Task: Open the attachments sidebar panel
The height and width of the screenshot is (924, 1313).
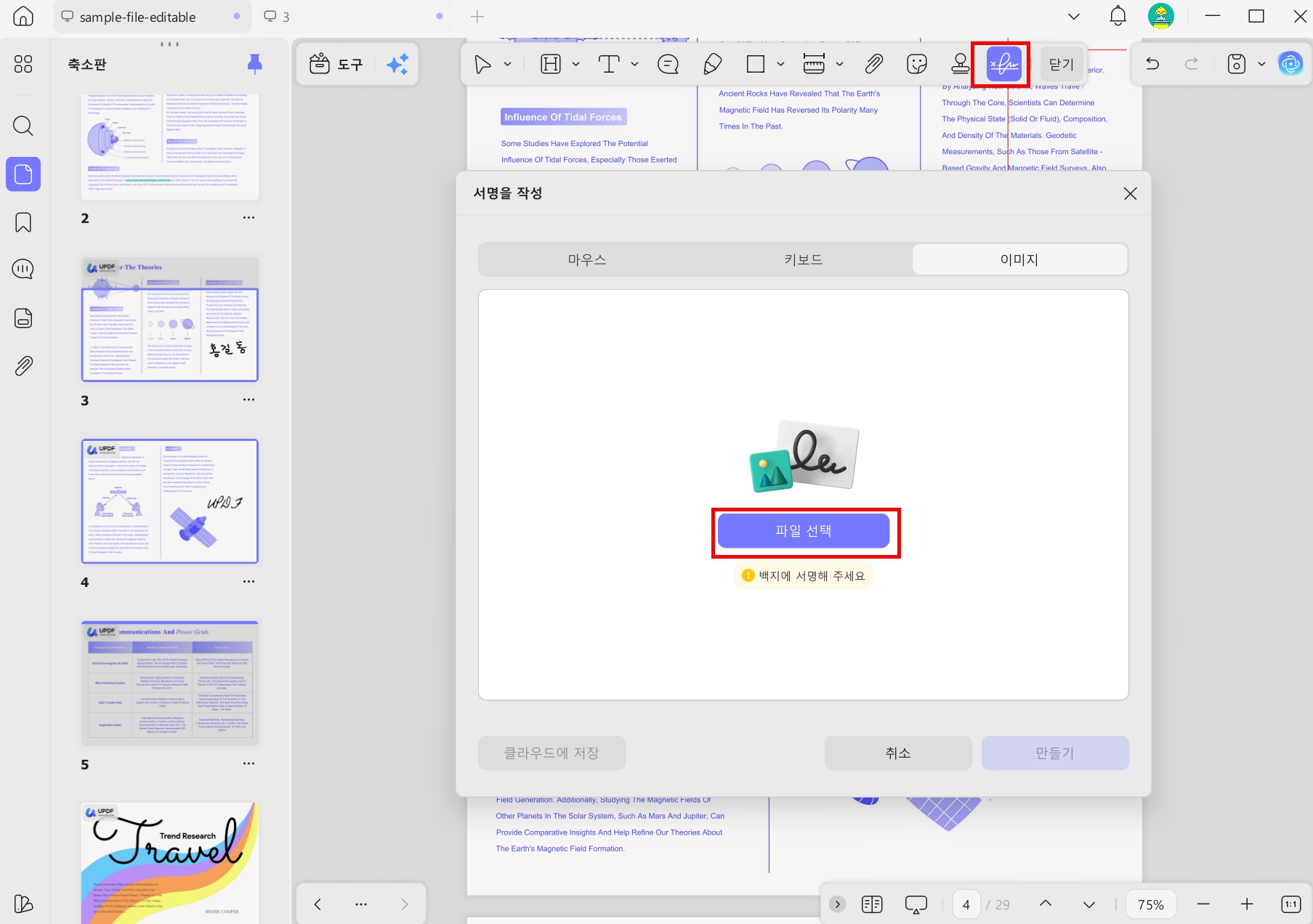Action: click(23, 366)
